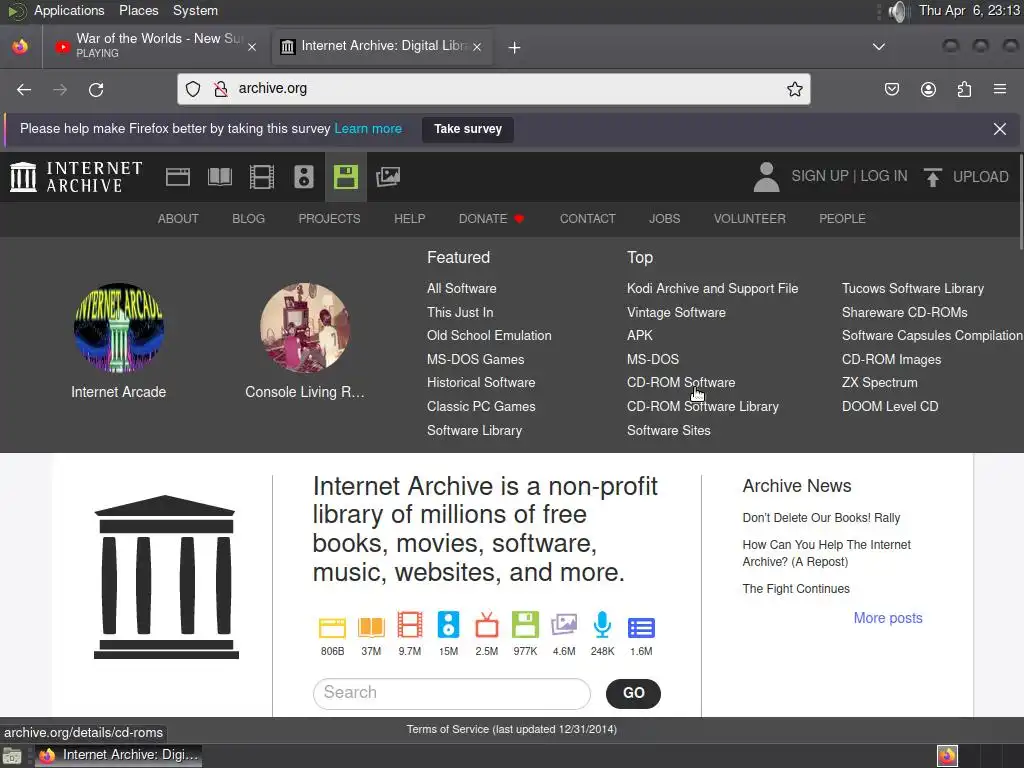
Task: Open the ZX Spectrum link
Action: [880, 383]
